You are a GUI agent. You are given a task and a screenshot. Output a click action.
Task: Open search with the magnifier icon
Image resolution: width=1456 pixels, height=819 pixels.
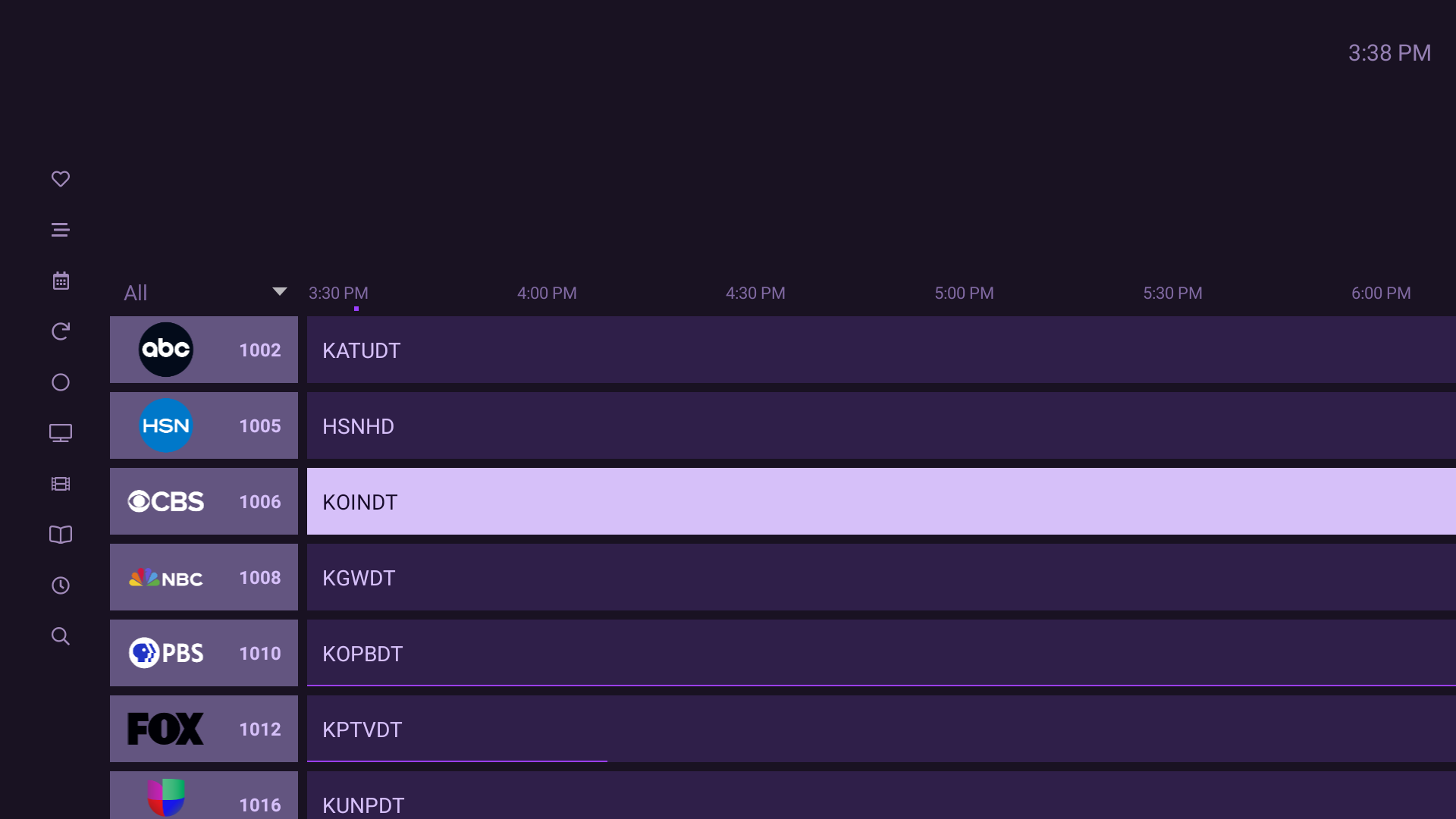tap(61, 636)
